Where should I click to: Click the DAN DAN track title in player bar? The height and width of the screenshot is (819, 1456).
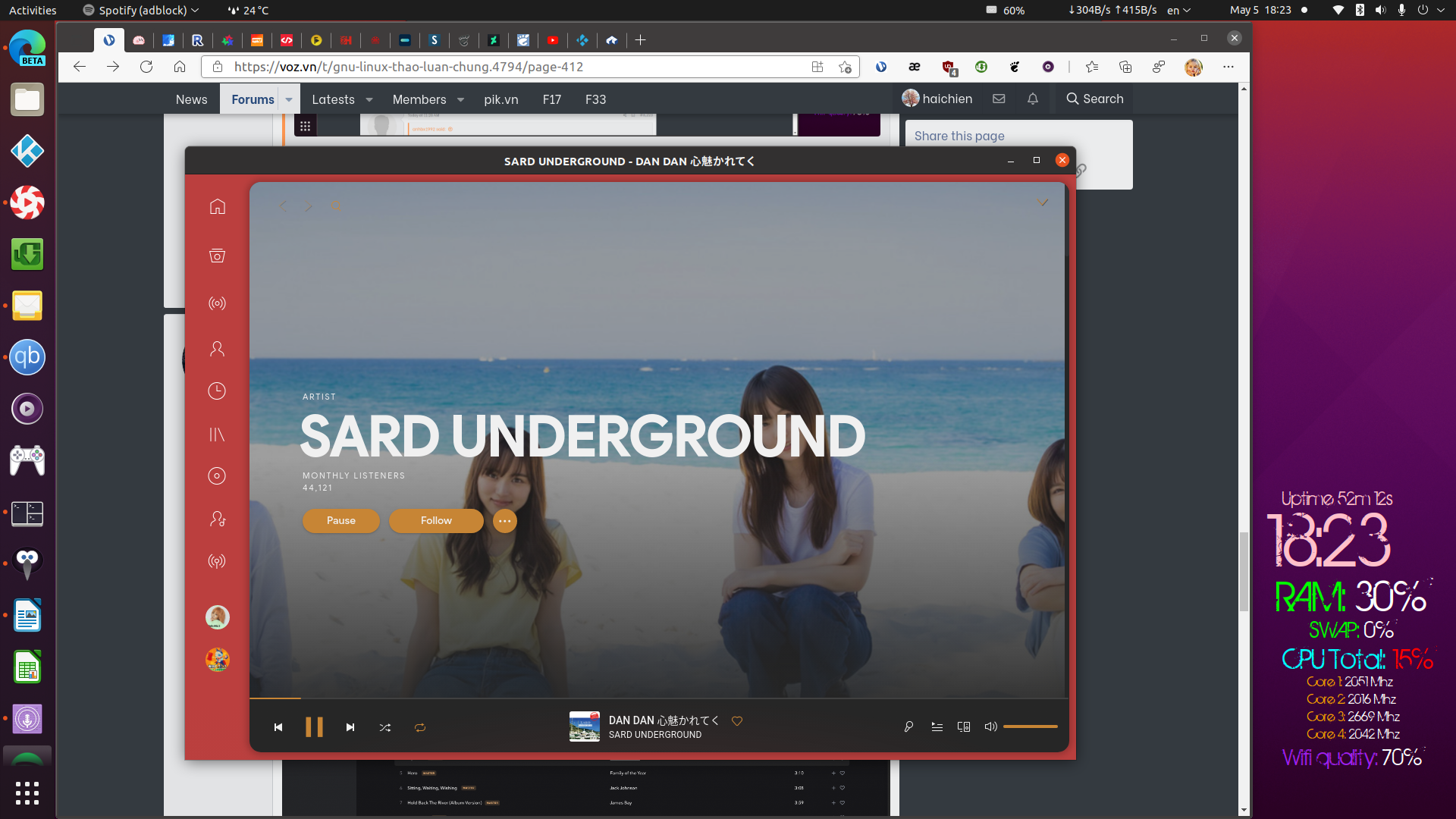(x=664, y=720)
